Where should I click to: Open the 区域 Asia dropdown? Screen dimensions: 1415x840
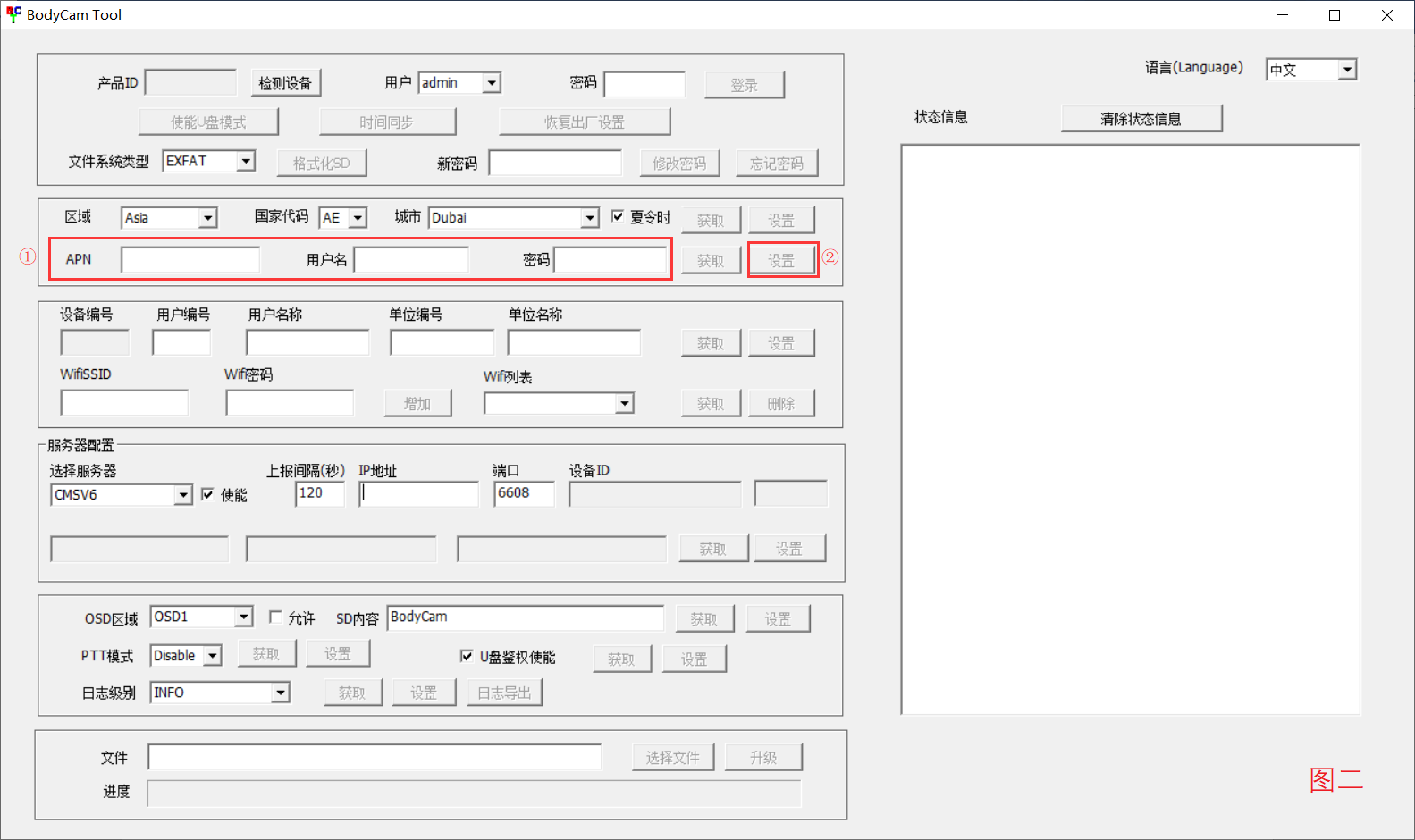coord(207,218)
